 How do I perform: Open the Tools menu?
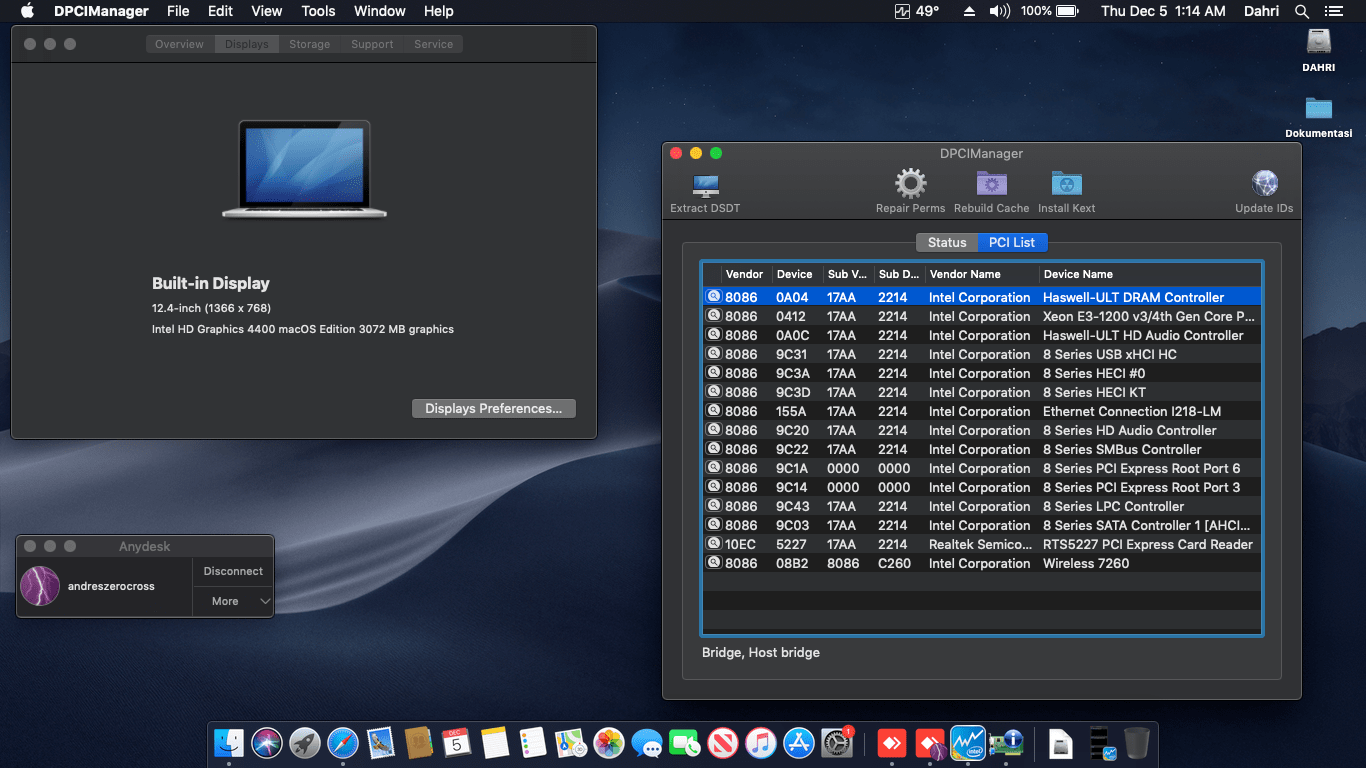pyautogui.click(x=318, y=11)
